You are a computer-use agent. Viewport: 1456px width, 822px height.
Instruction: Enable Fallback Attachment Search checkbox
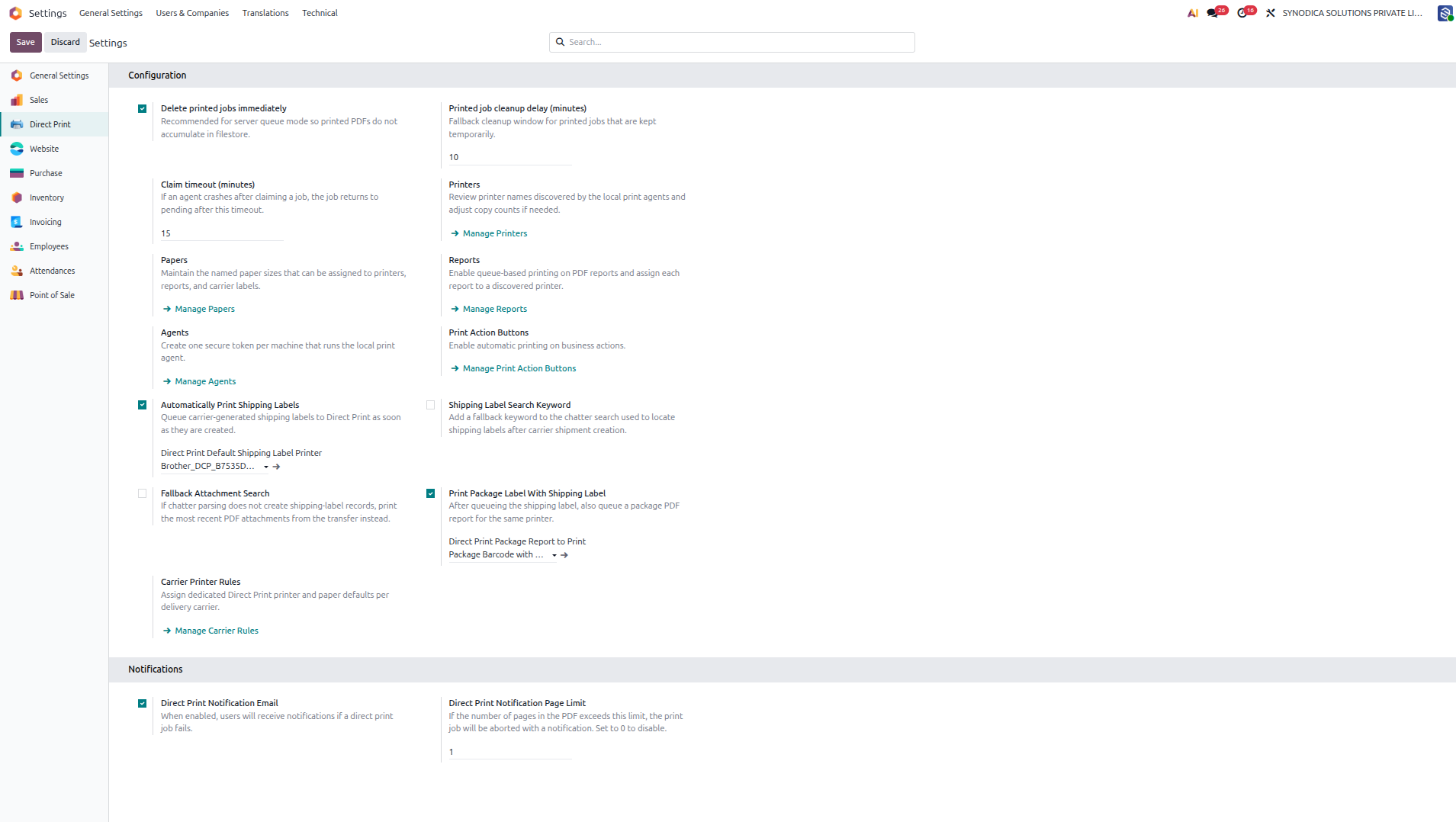click(142, 494)
